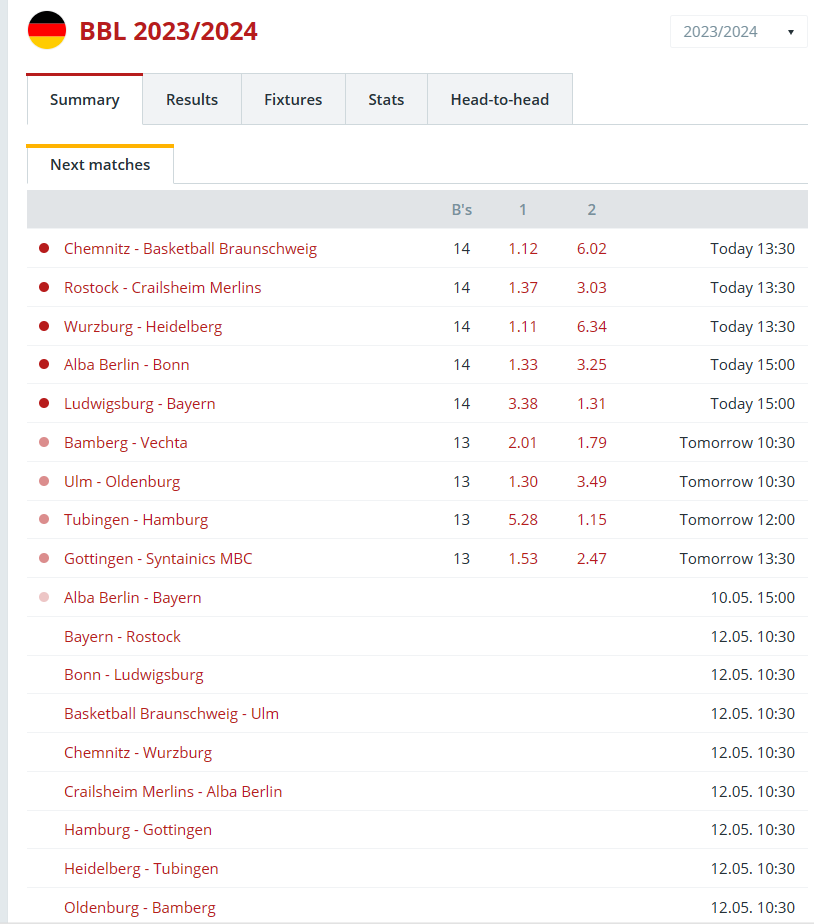
Task: Select the Head-to-head tab
Action: 500,100
